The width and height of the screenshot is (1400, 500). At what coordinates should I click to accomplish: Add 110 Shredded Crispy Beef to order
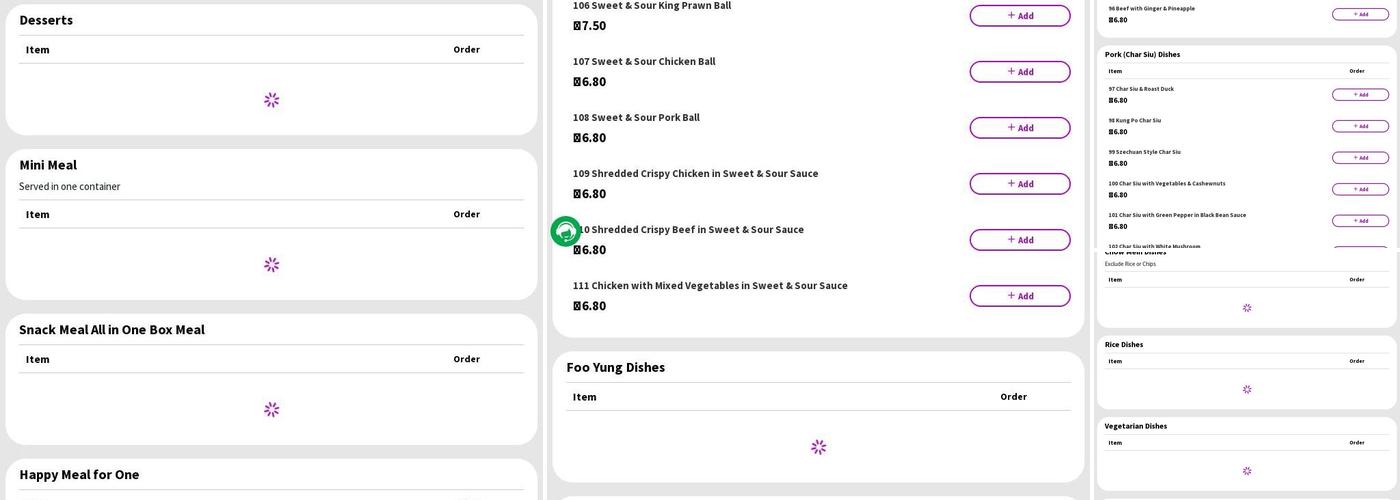1019,240
